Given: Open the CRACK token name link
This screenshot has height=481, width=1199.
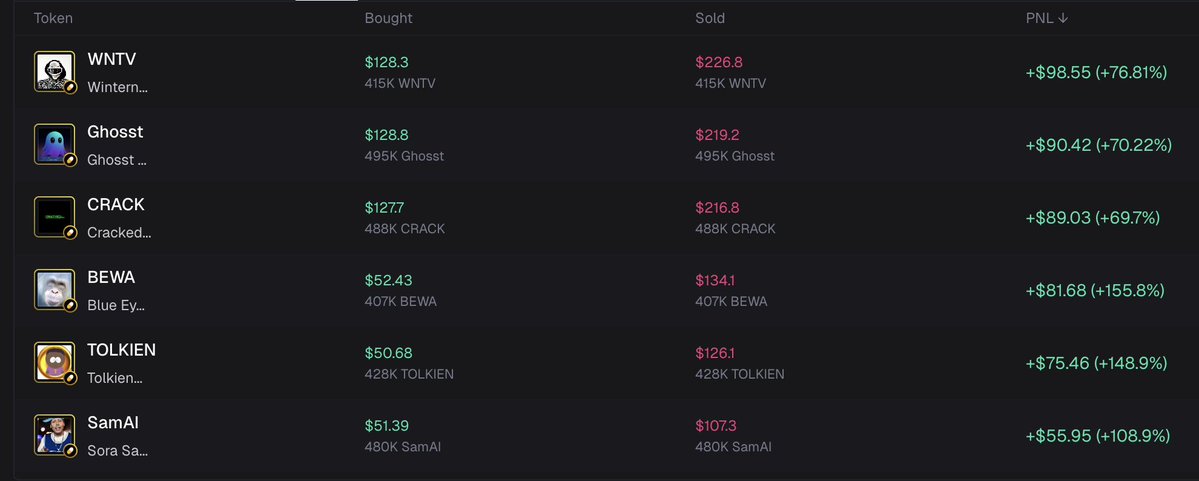Looking at the screenshot, I should 116,205.
